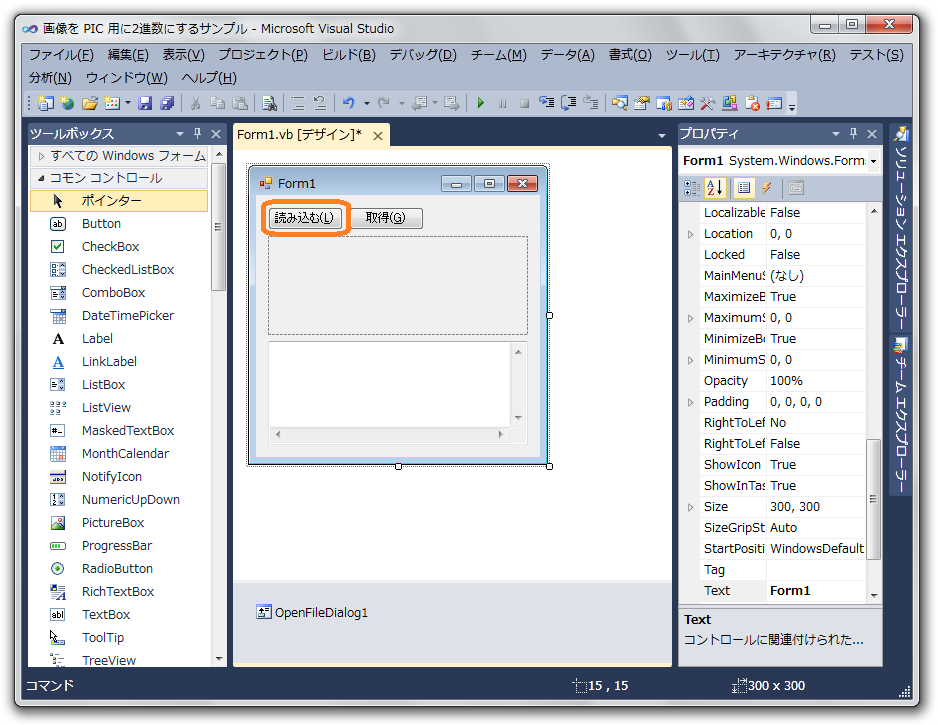Screen dimensions: 938x725
Task: Click the Step Out debug icon
Action: coord(590,103)
